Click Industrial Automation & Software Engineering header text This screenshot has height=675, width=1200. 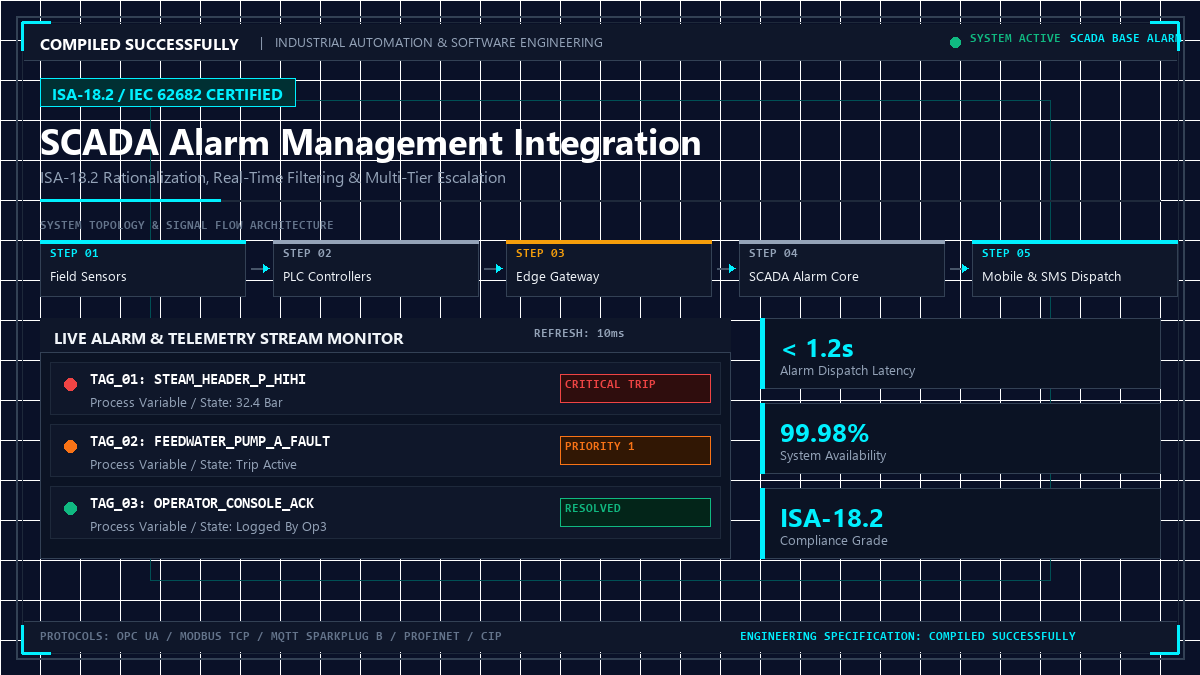[439, 43]
